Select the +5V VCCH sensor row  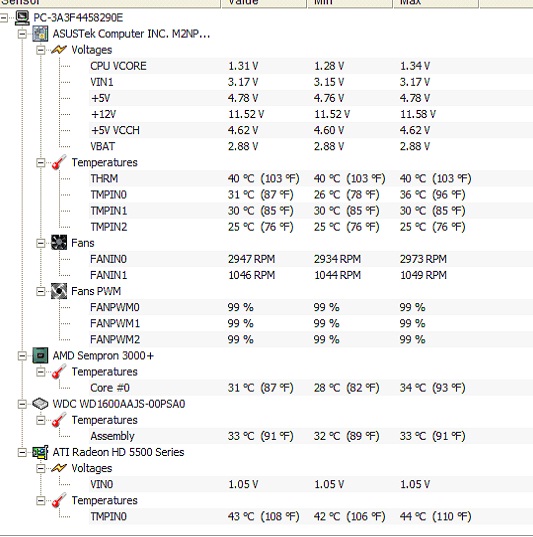(x=311, y=130)
